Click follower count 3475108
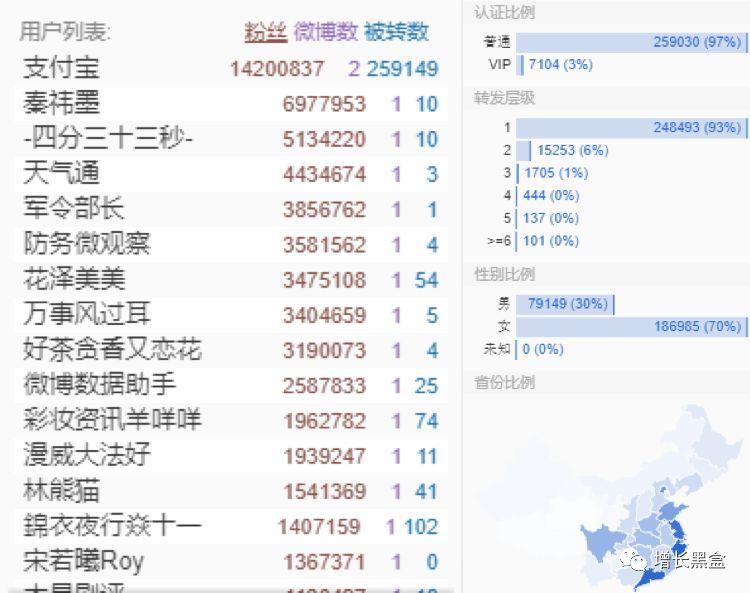The height and width of the screenshot is (593, 750). tap(324, 280)
